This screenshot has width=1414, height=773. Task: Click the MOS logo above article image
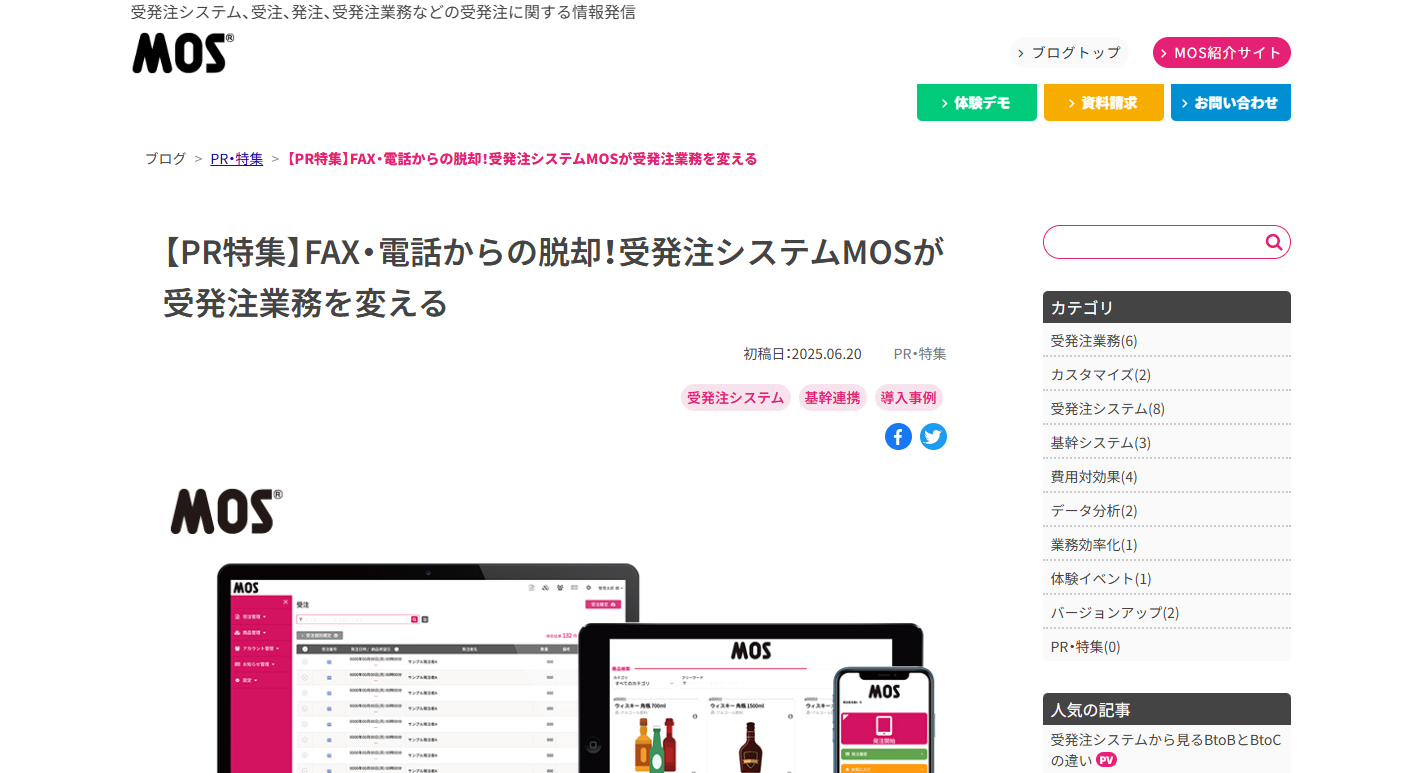click(227, 511)
